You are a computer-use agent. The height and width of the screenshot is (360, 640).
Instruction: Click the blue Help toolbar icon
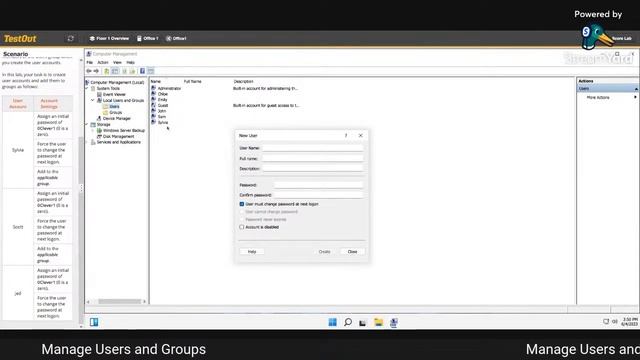coord(142,71)
